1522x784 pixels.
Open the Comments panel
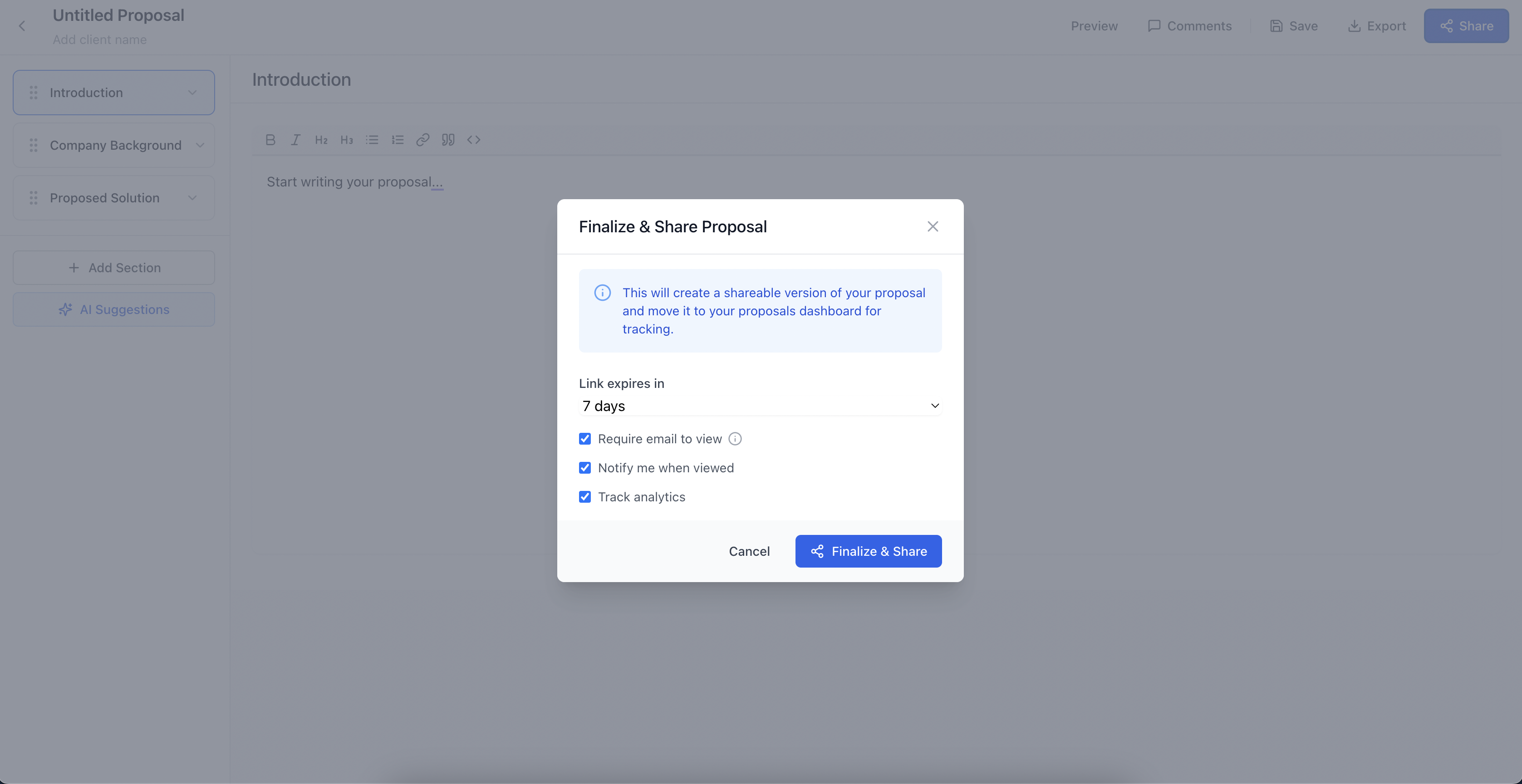coord(1189,26)
